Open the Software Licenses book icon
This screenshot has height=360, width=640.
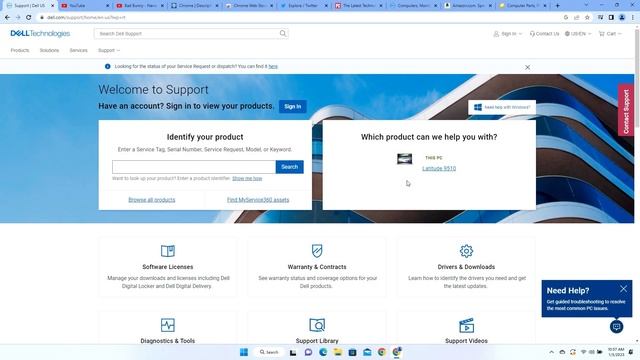tap(168, 251)
